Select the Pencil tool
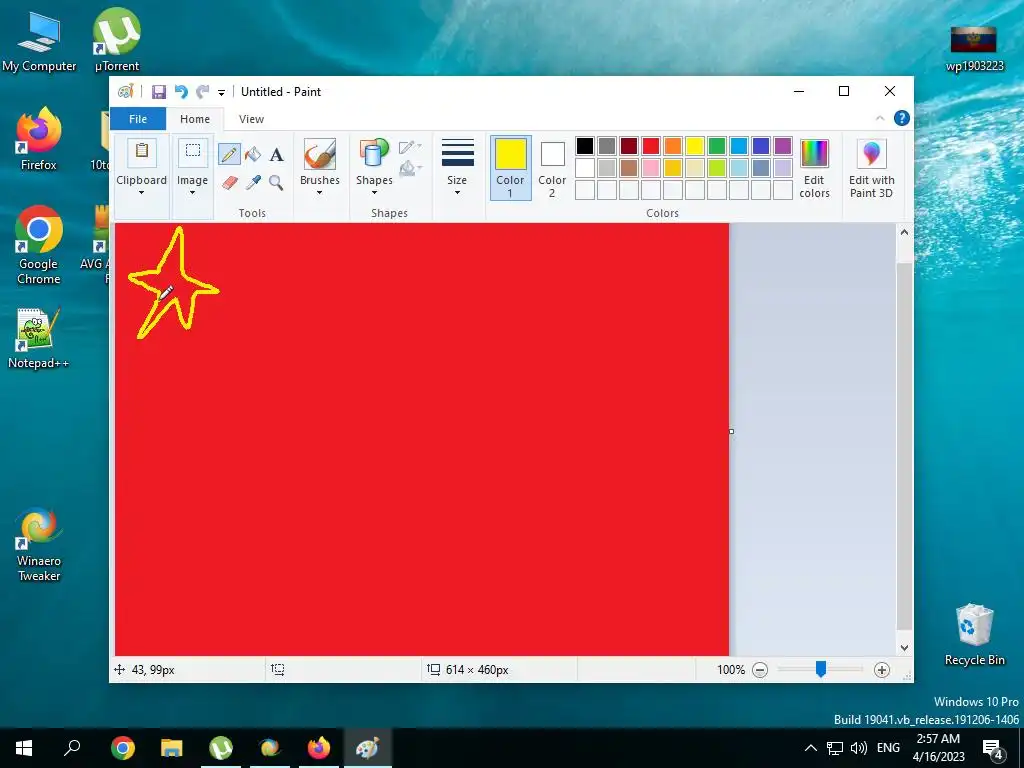The image size is (1024, 768). click(229, 154)
